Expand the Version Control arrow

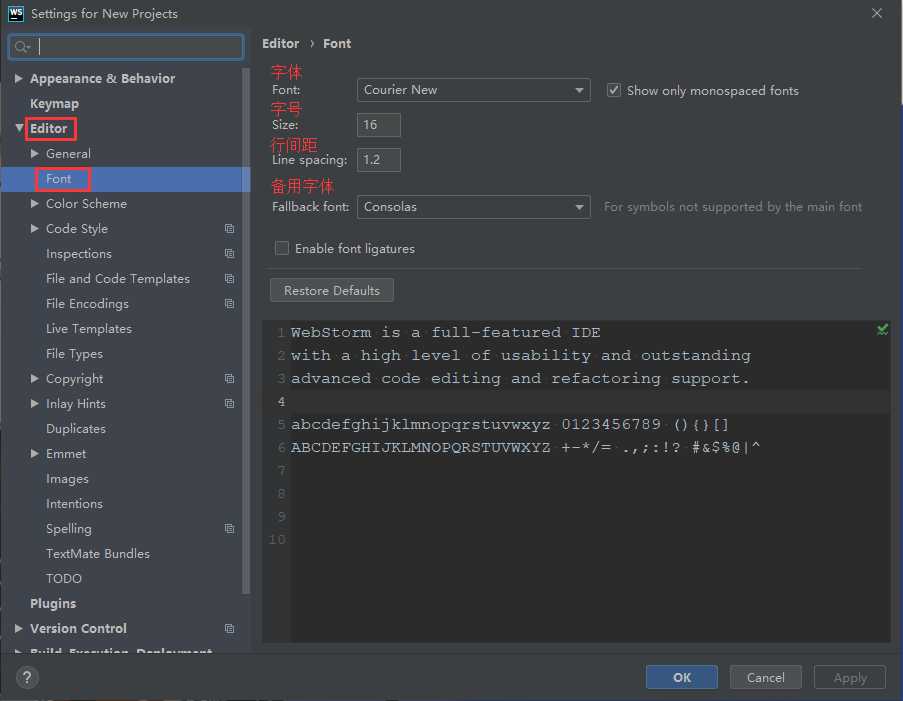(x=18, y=628)
